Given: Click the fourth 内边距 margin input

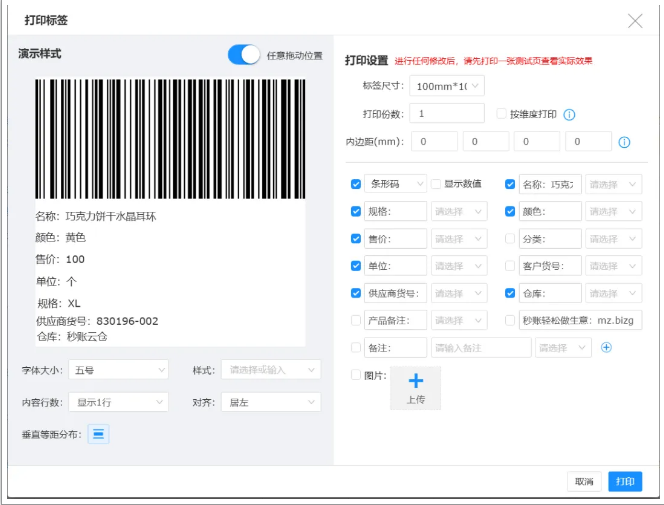Looking at the screenshot, I should pyautogui.click(x=588, y=141).
